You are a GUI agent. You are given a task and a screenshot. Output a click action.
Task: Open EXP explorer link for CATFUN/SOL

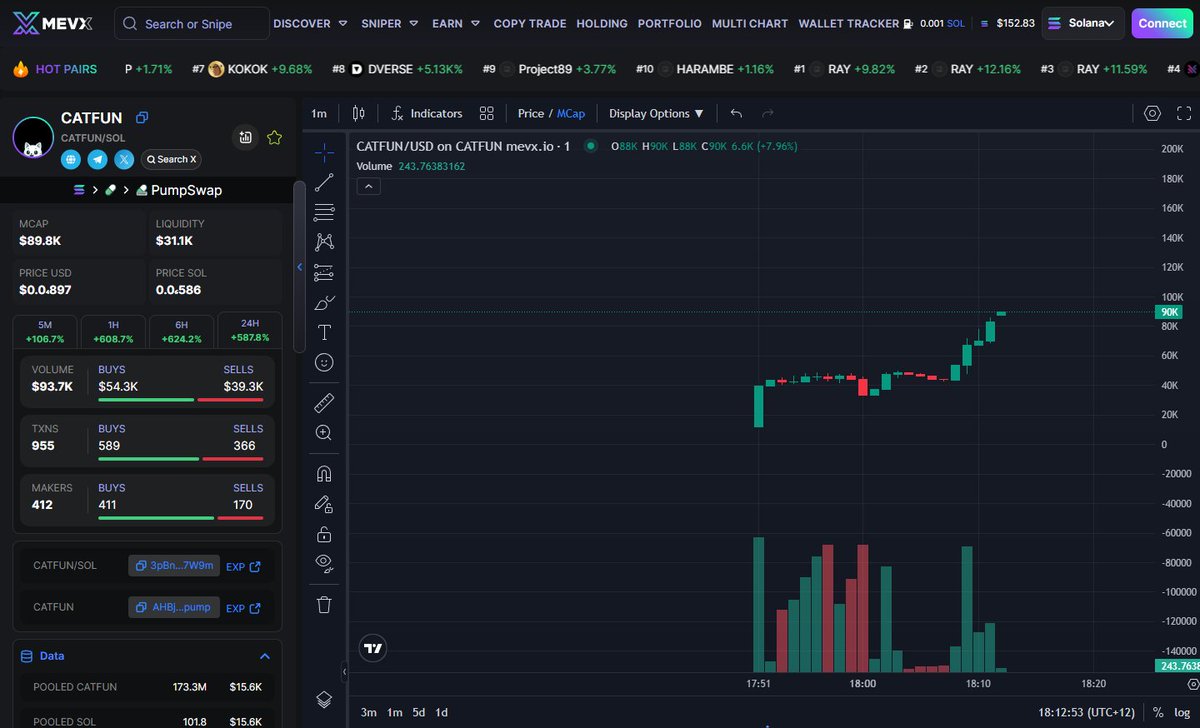[243, 567]
